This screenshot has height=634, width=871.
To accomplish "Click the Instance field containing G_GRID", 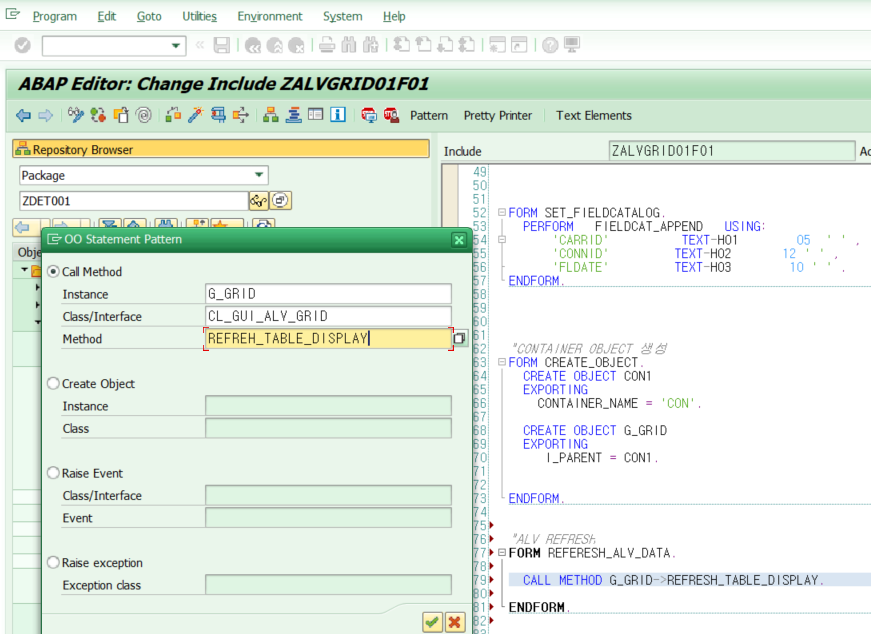I will pos(328,294).
